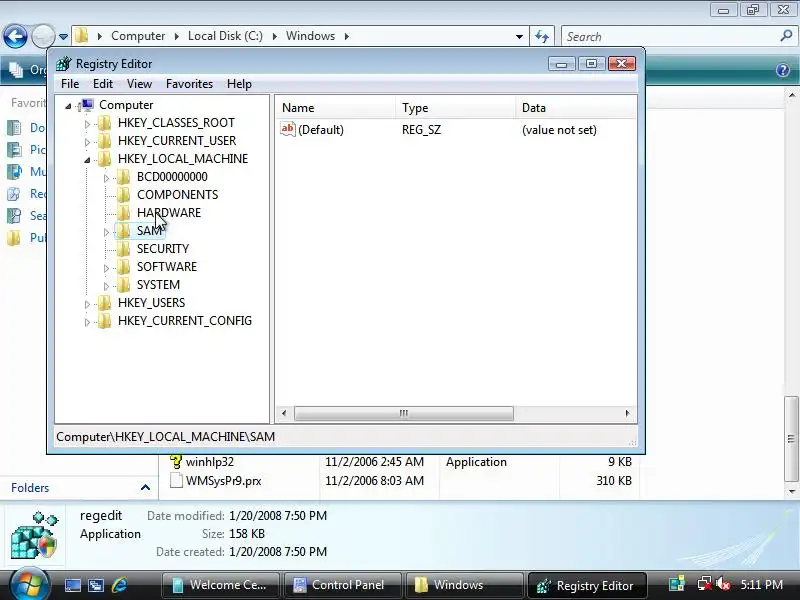Collapse the Computer root node arrow

68,106
